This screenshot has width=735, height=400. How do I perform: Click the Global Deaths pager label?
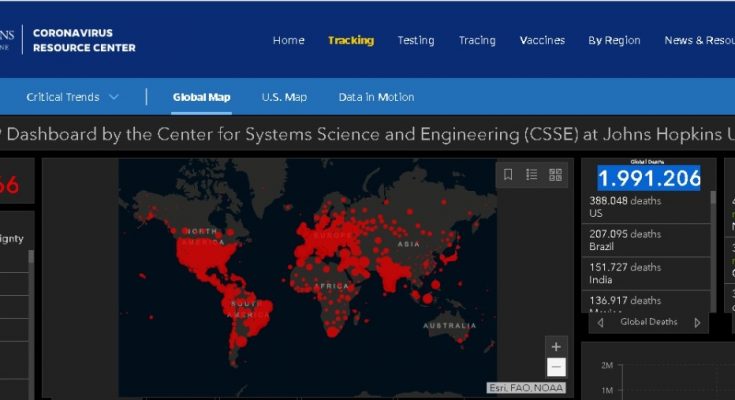[649, 322]
